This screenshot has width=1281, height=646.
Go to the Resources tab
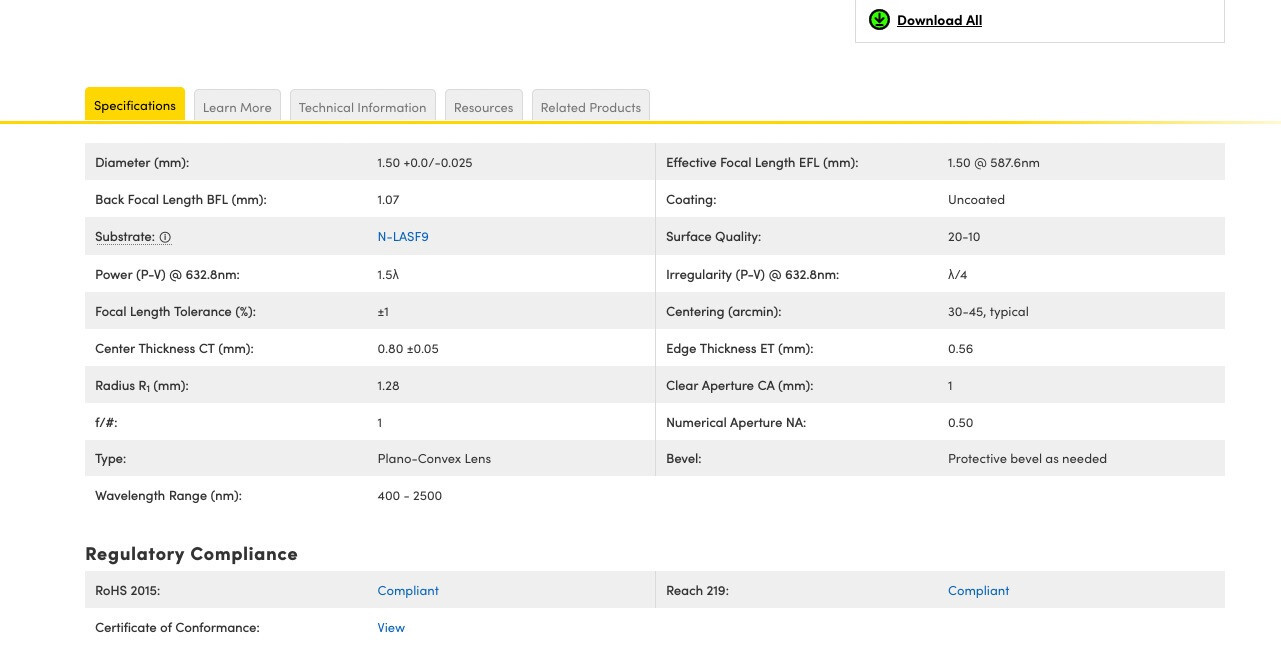[483, 107]
